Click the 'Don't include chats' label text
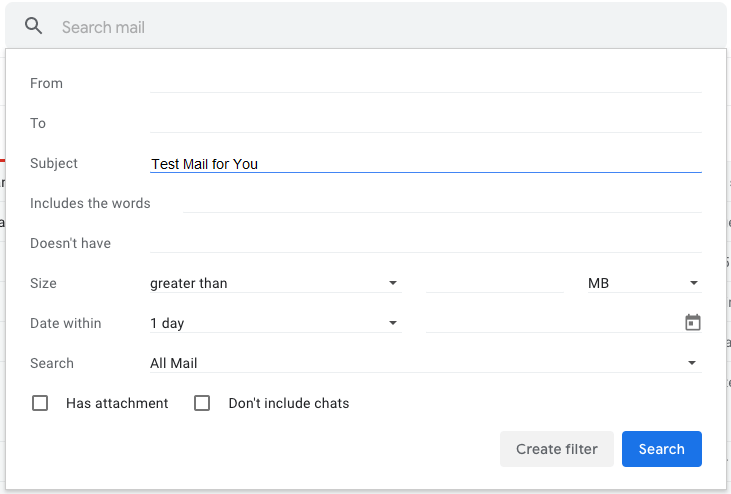The height and width of the screenshot is (494, 731). (x=289, y=403)
